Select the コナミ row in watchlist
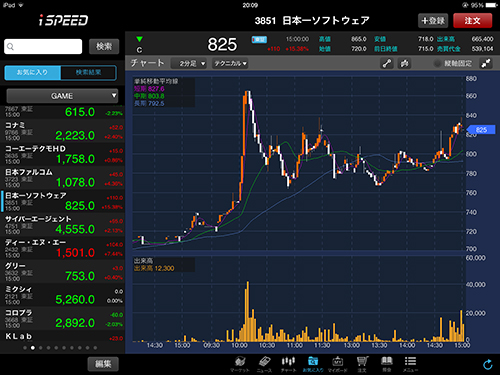Screen dimensions: 500x375 click(62, 131)
